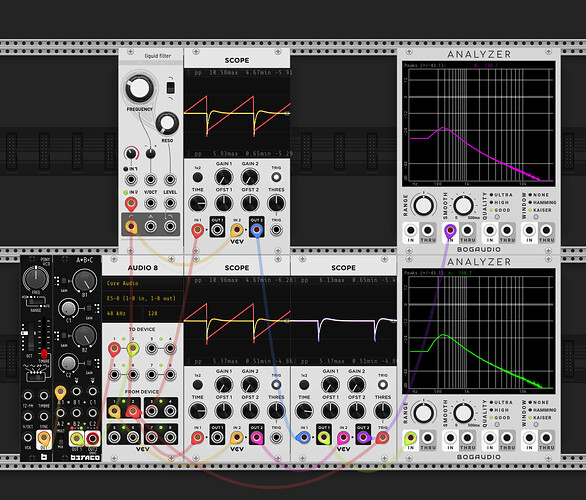Open the Core Audio driver dropdown
Screen dimensions: 586x500
click(x=143, y=283)
